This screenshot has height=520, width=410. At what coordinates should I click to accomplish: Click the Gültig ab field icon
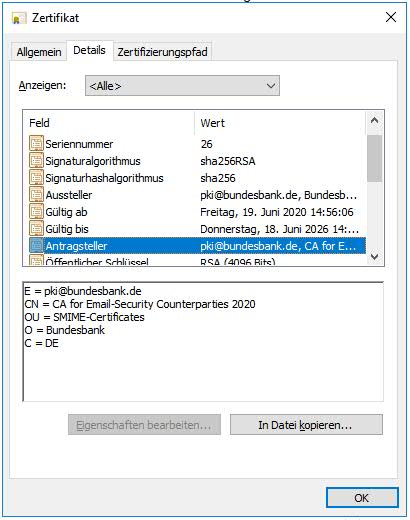tap(36, 212)
